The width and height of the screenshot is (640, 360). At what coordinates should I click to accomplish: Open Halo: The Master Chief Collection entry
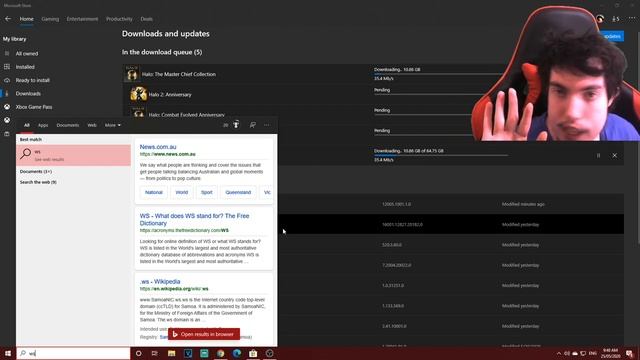(x=179, y=74)
